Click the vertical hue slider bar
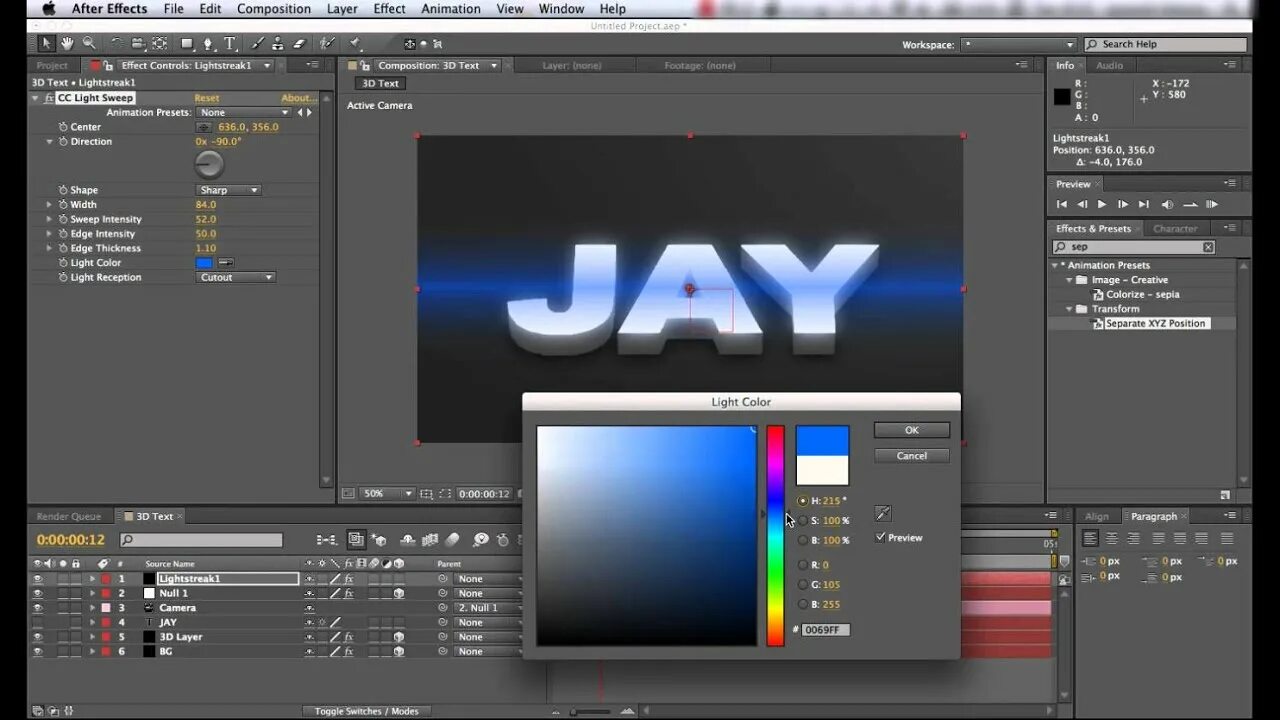The width and height of the screenshot is (1280, 720). pyautogui.click(x=775, y=536)
